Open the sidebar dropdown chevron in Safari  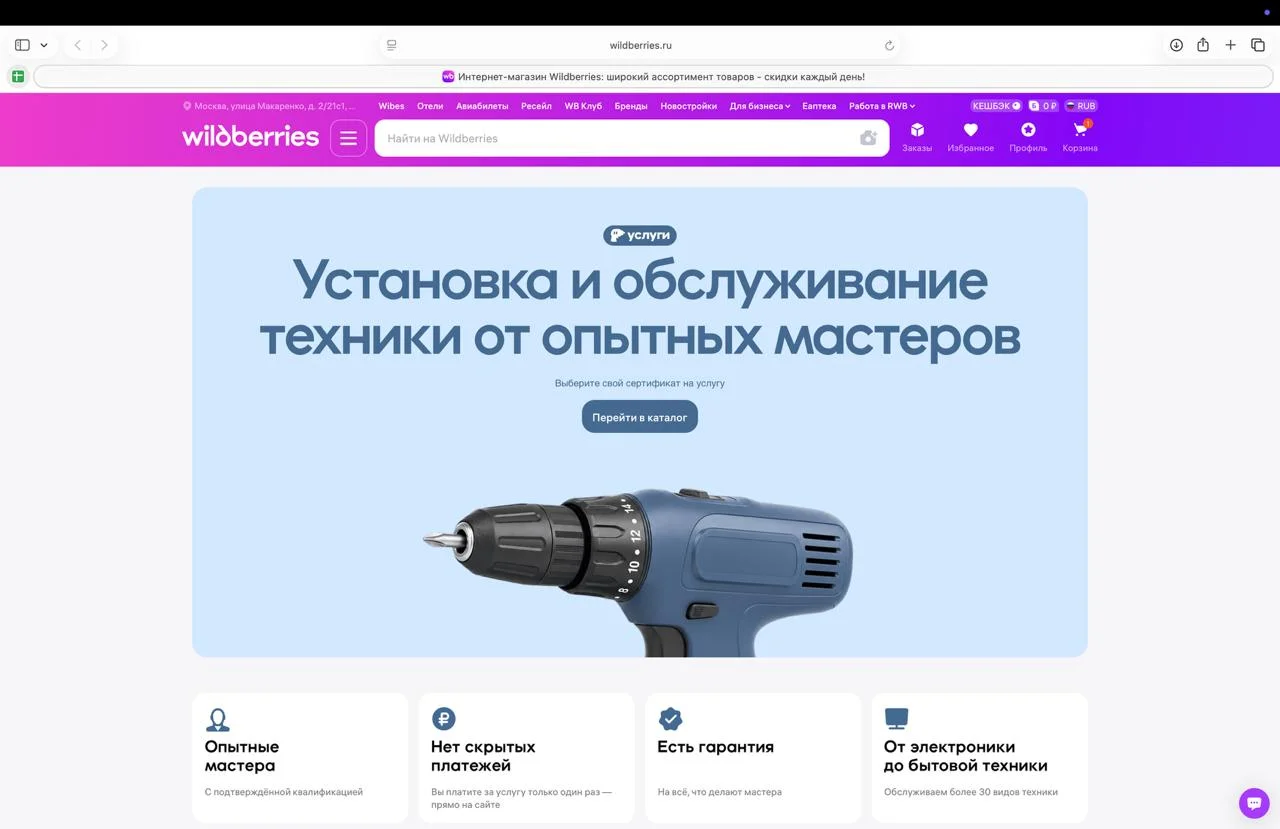coord(44,45)
